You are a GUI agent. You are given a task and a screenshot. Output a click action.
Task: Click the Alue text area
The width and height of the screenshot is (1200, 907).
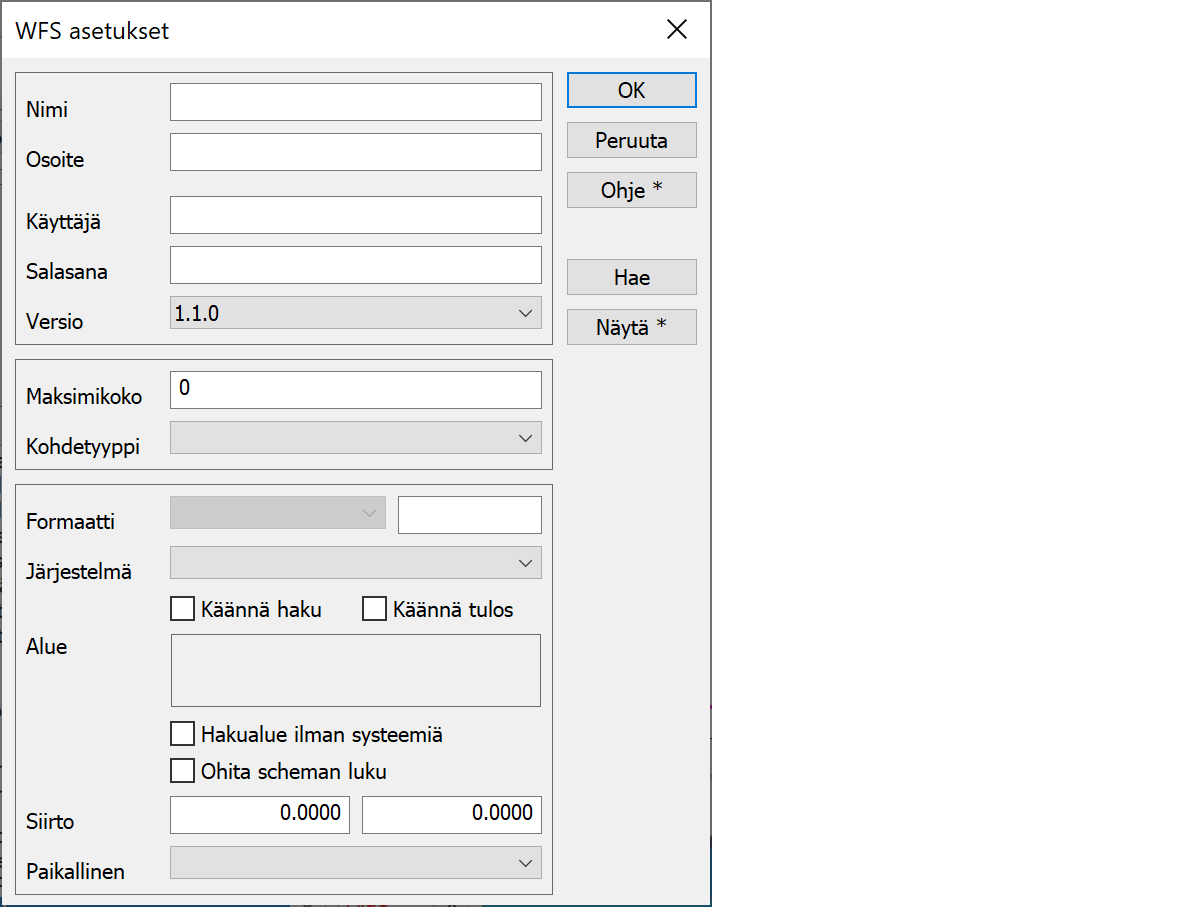355,670
